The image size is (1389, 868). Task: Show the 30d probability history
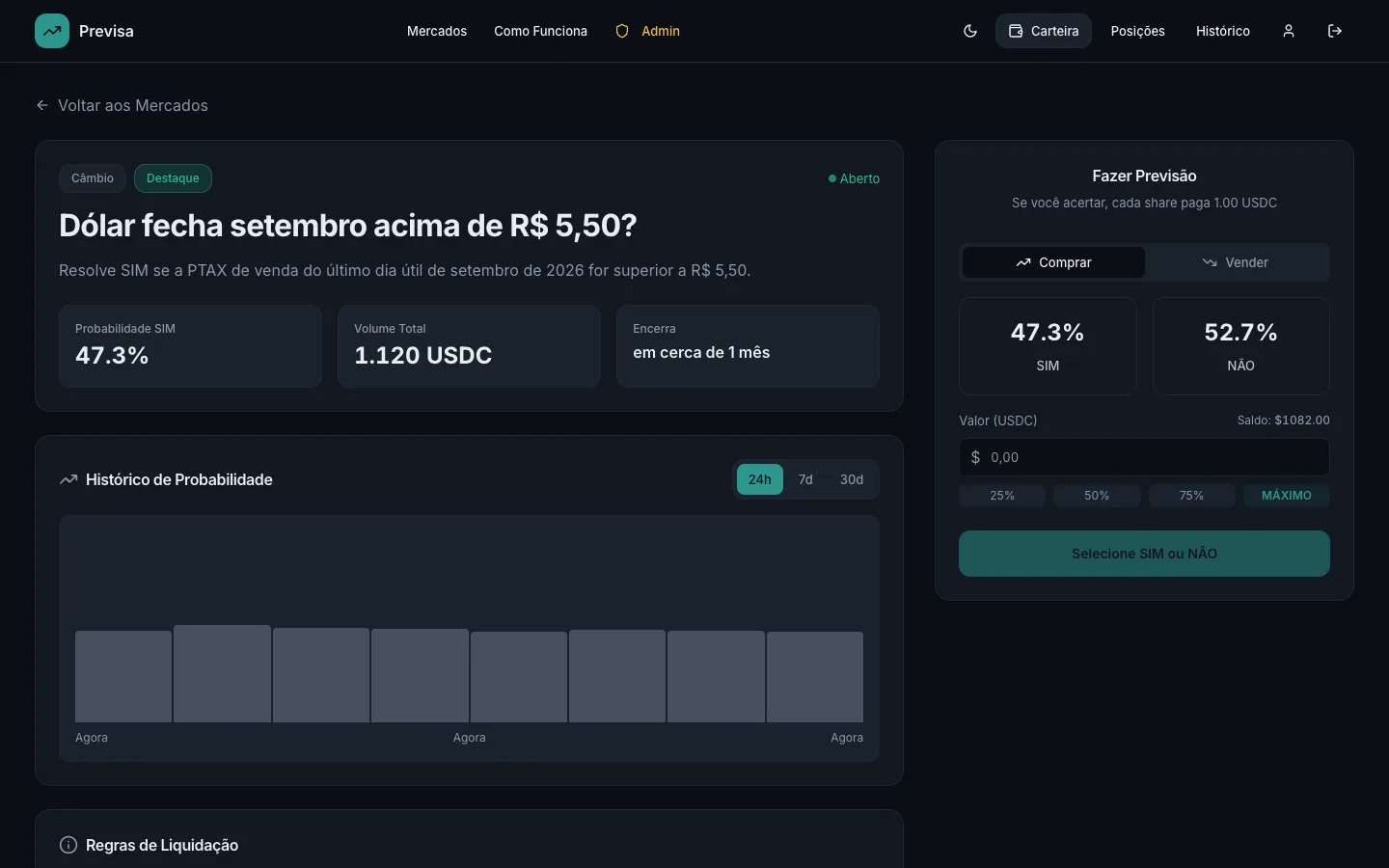pos(852,479)
